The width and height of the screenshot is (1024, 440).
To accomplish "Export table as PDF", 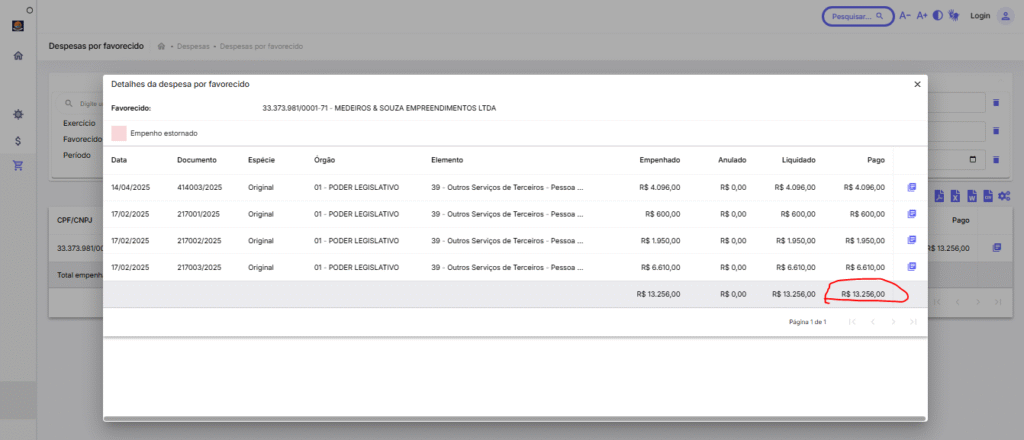I will (938, 196).
